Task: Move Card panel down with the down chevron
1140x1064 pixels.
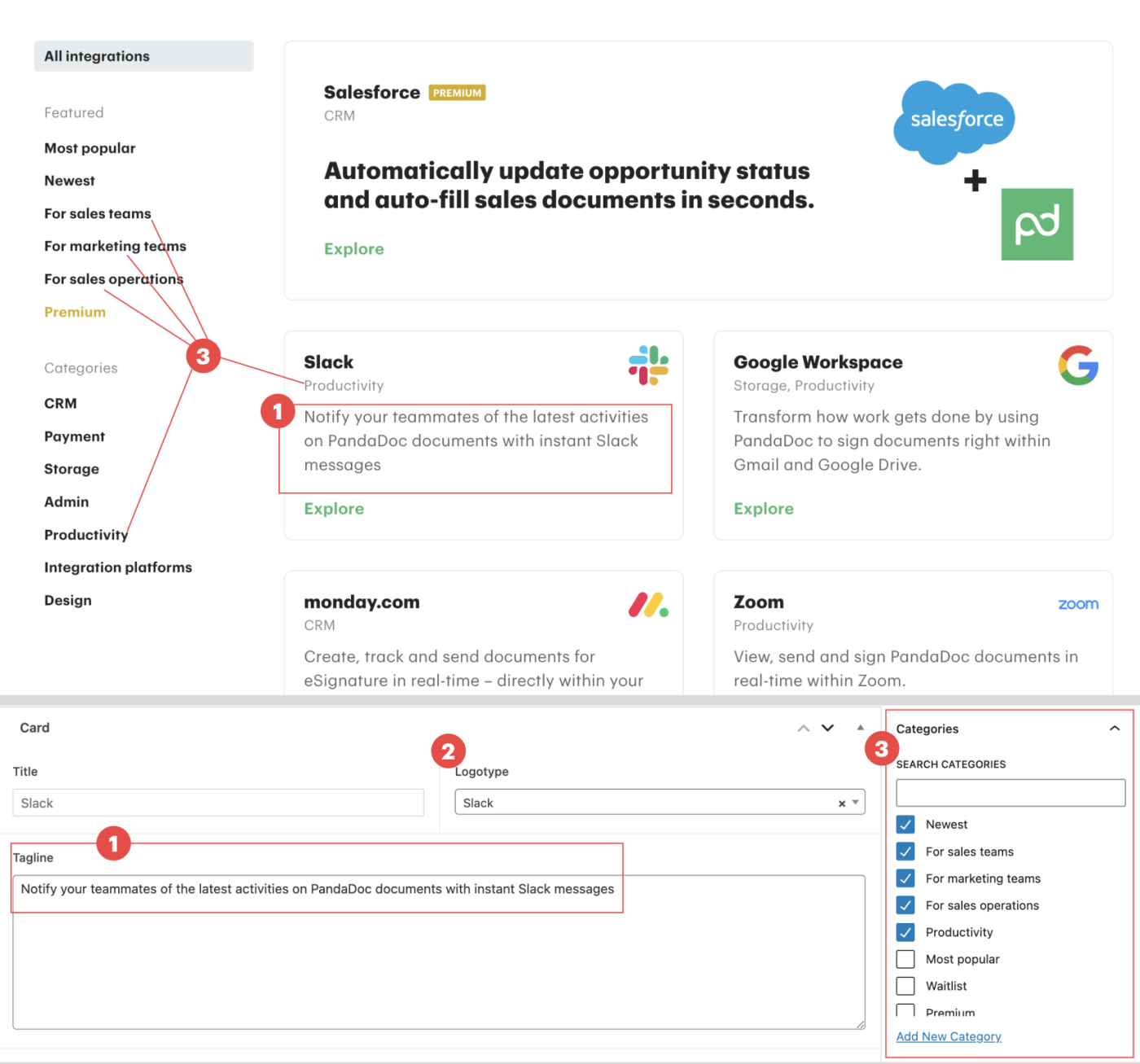Action: click(x=827, y=728)
